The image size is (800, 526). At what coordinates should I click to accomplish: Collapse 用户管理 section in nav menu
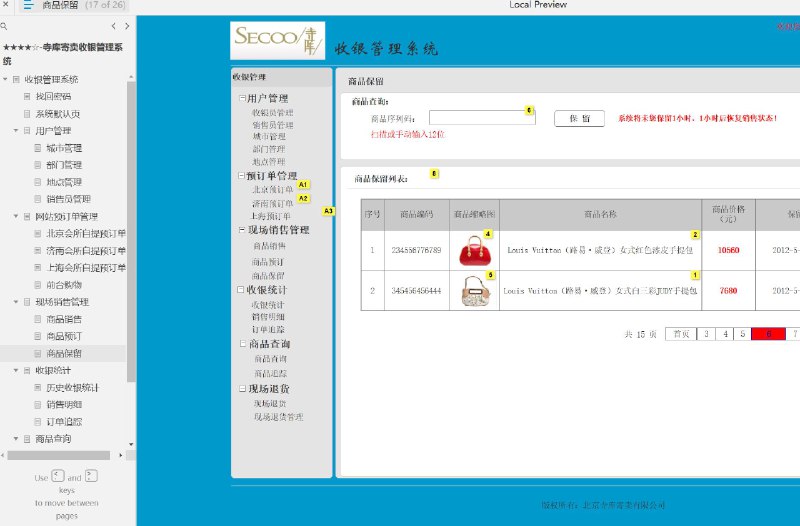[242, 98]
